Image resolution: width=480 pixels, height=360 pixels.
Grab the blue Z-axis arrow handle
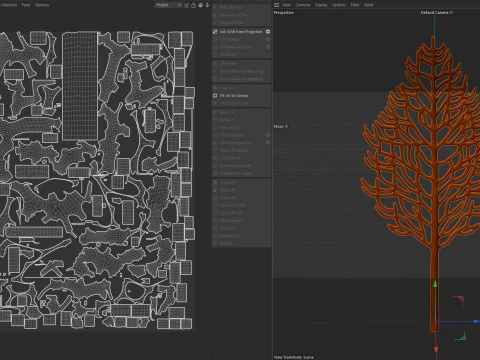pyautogui.click(x=476, y=321)
